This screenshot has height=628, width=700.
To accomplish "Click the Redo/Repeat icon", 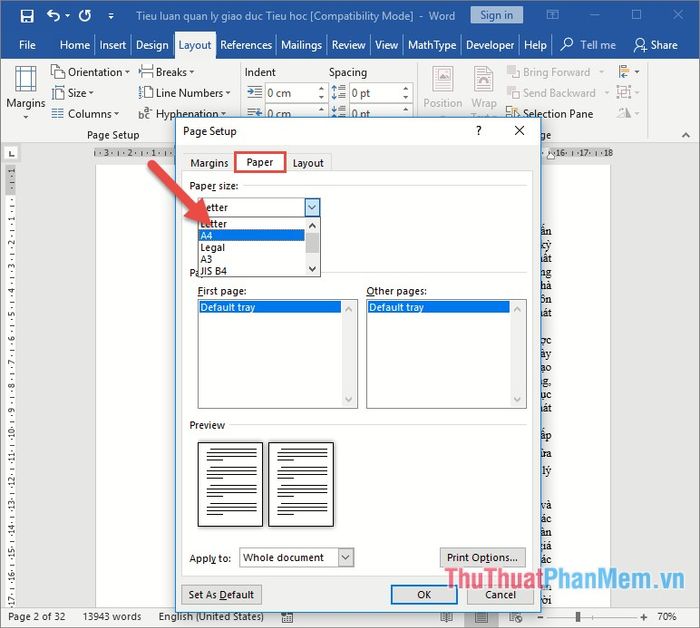I will (84, 16).
